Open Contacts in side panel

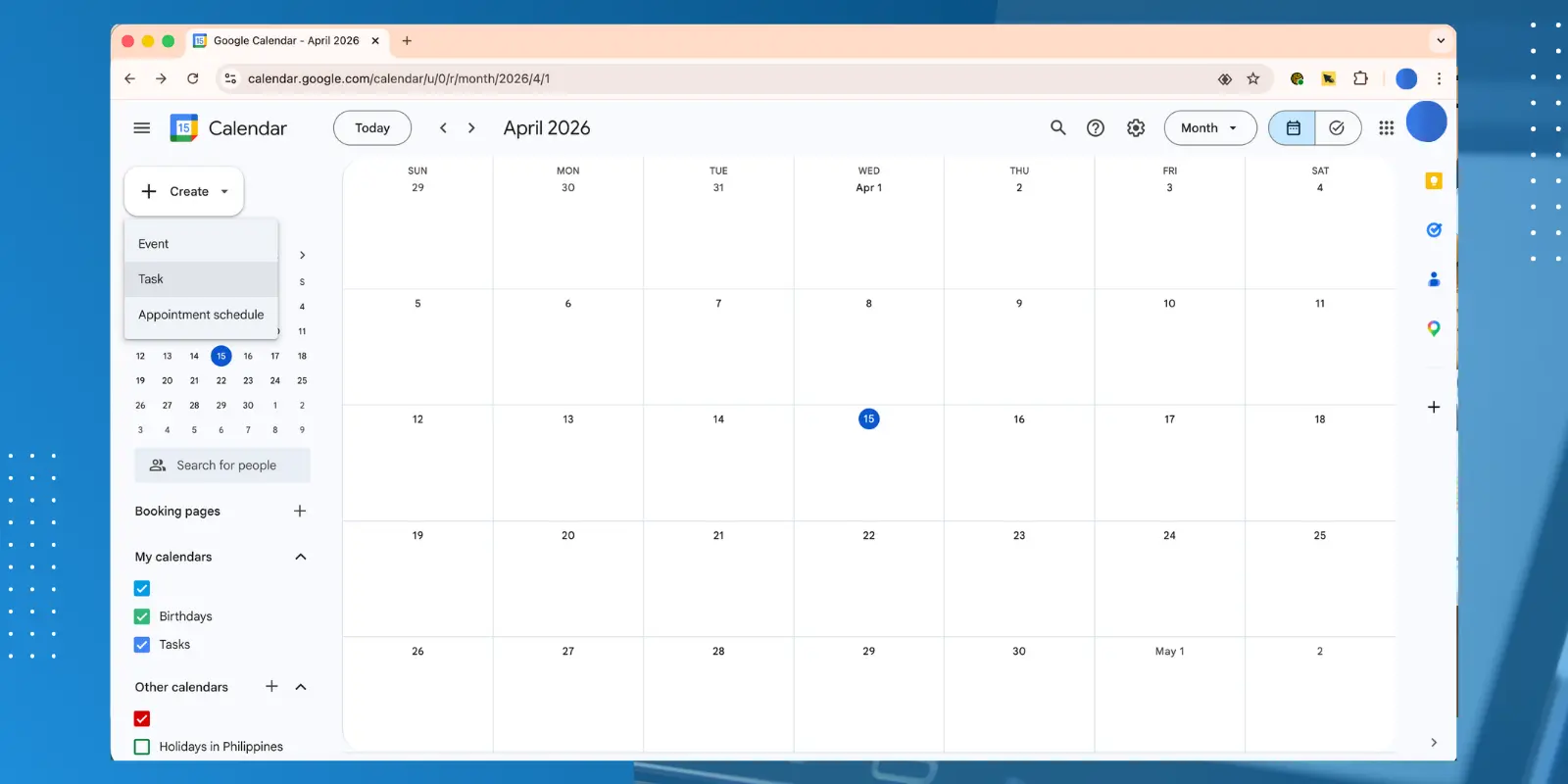[1434, 279]
